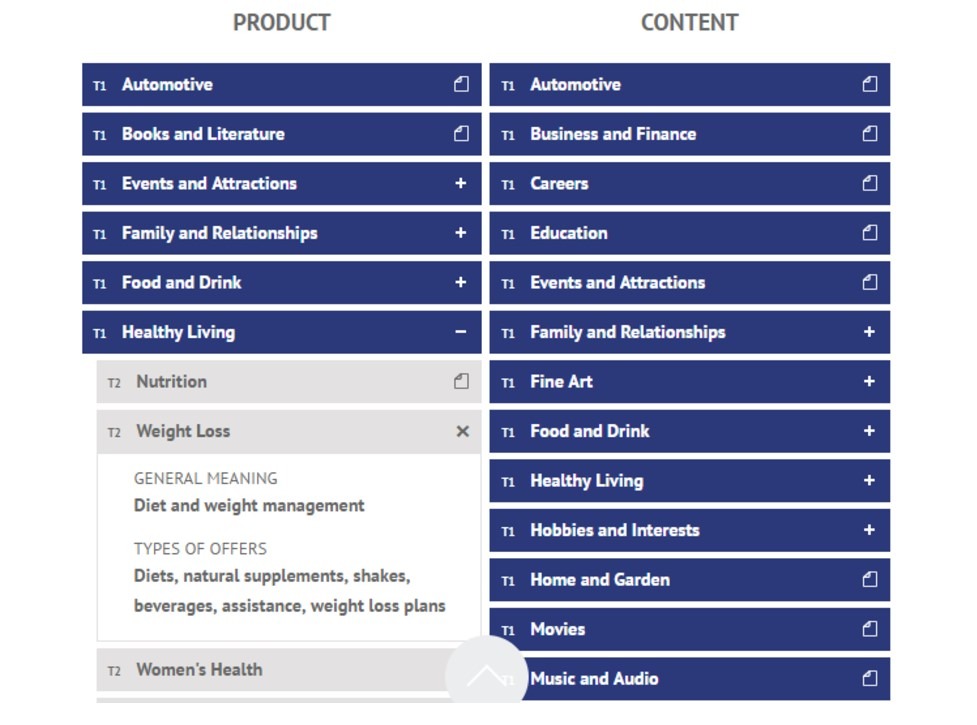Image resolution: width=977 pixels, height=725 pixels.
Task: Expand the Product Food and Drink category
Action: pos(461,283)
